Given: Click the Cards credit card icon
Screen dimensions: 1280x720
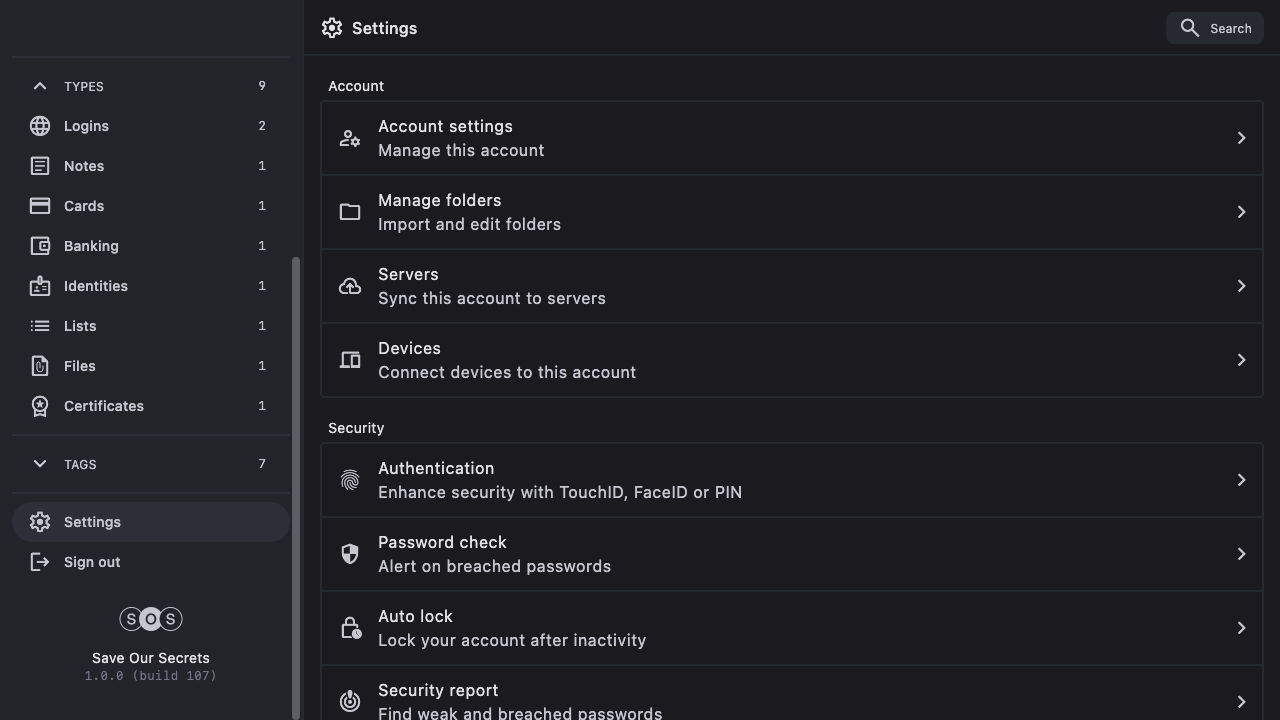Looking at the screenshot, I should pyautogui.click(x=40, y=206).
